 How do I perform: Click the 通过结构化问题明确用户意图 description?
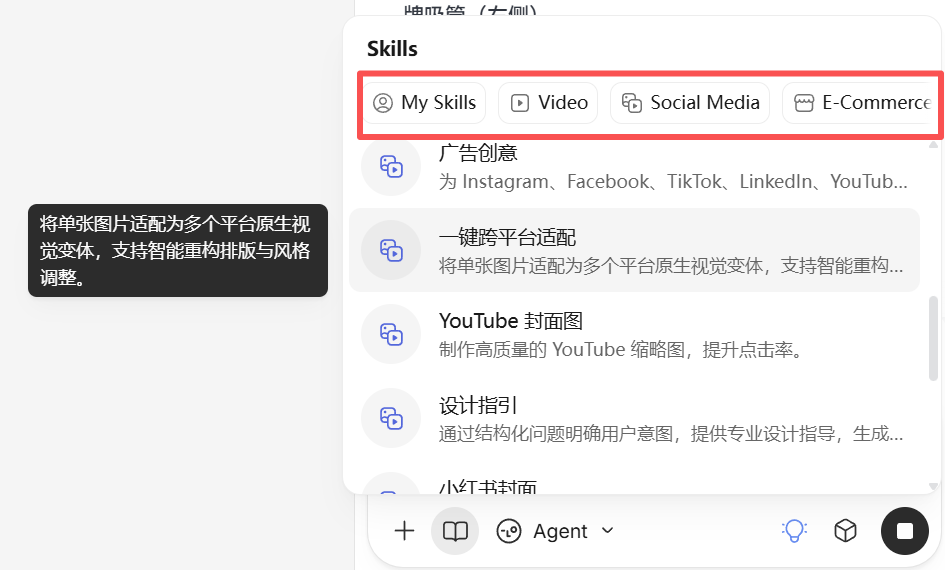tap(671, 434)
